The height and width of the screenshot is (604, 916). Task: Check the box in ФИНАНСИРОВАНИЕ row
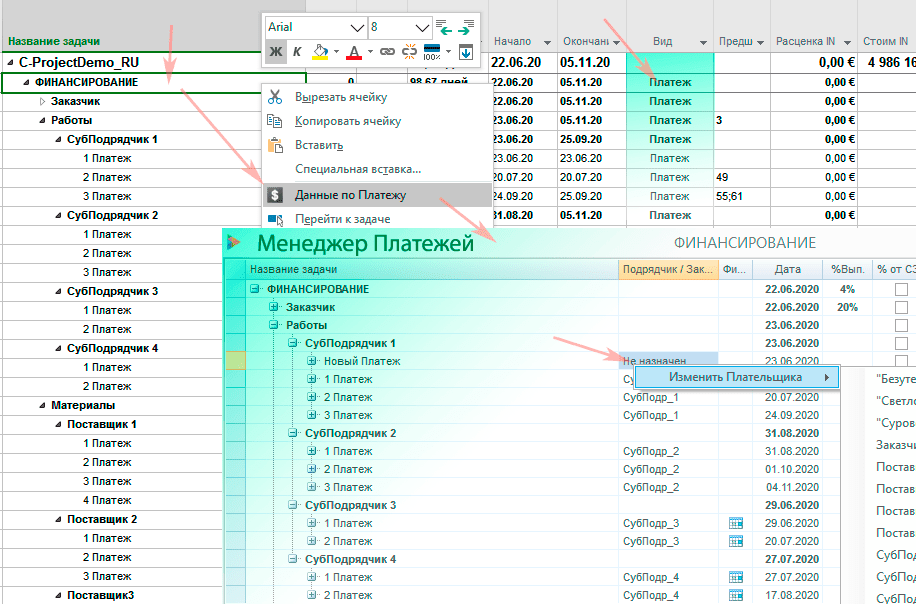[x=901, y=289]
